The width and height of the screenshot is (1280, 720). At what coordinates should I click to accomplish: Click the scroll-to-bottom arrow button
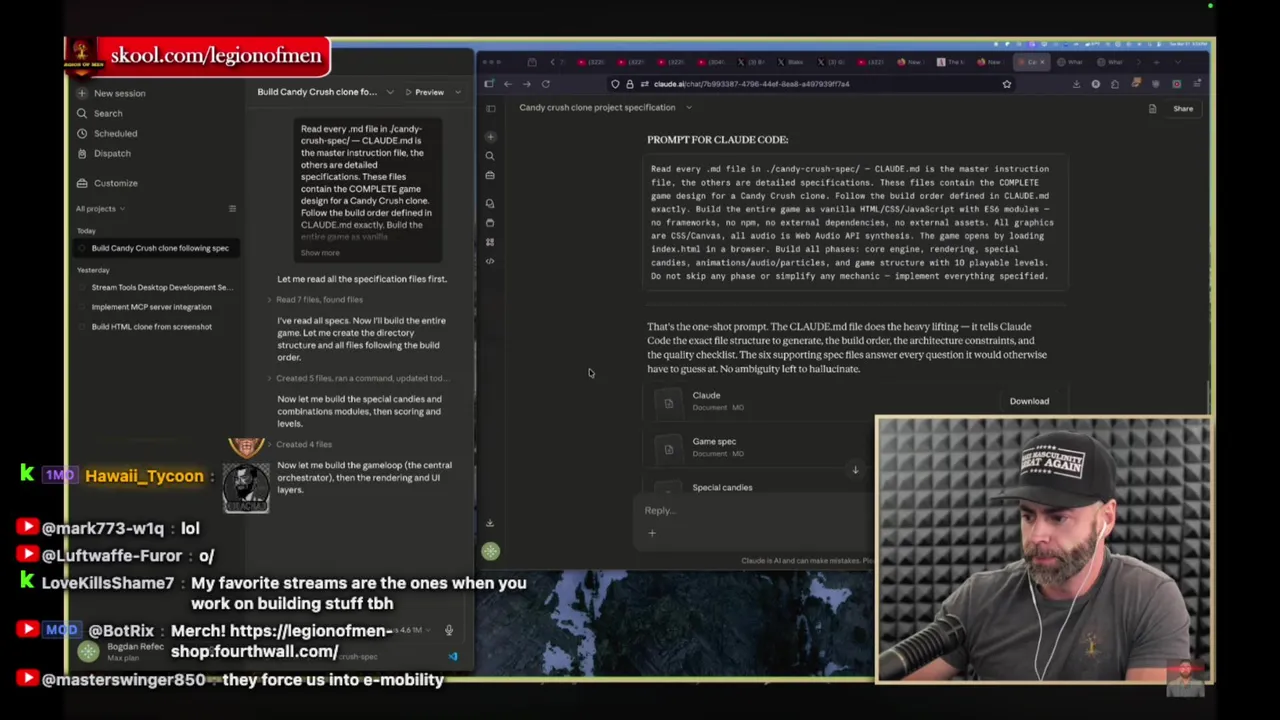[855, 470]
